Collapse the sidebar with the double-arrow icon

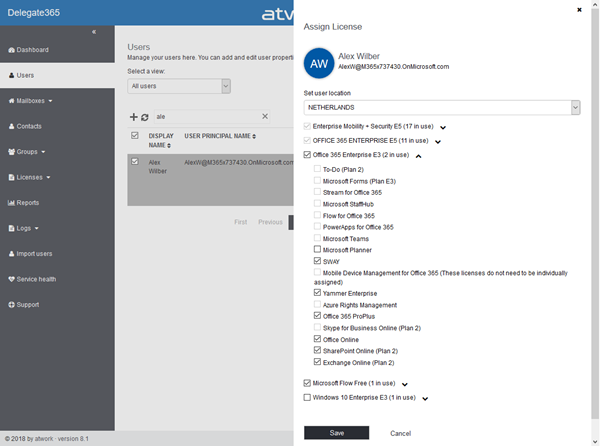point(94,32)
